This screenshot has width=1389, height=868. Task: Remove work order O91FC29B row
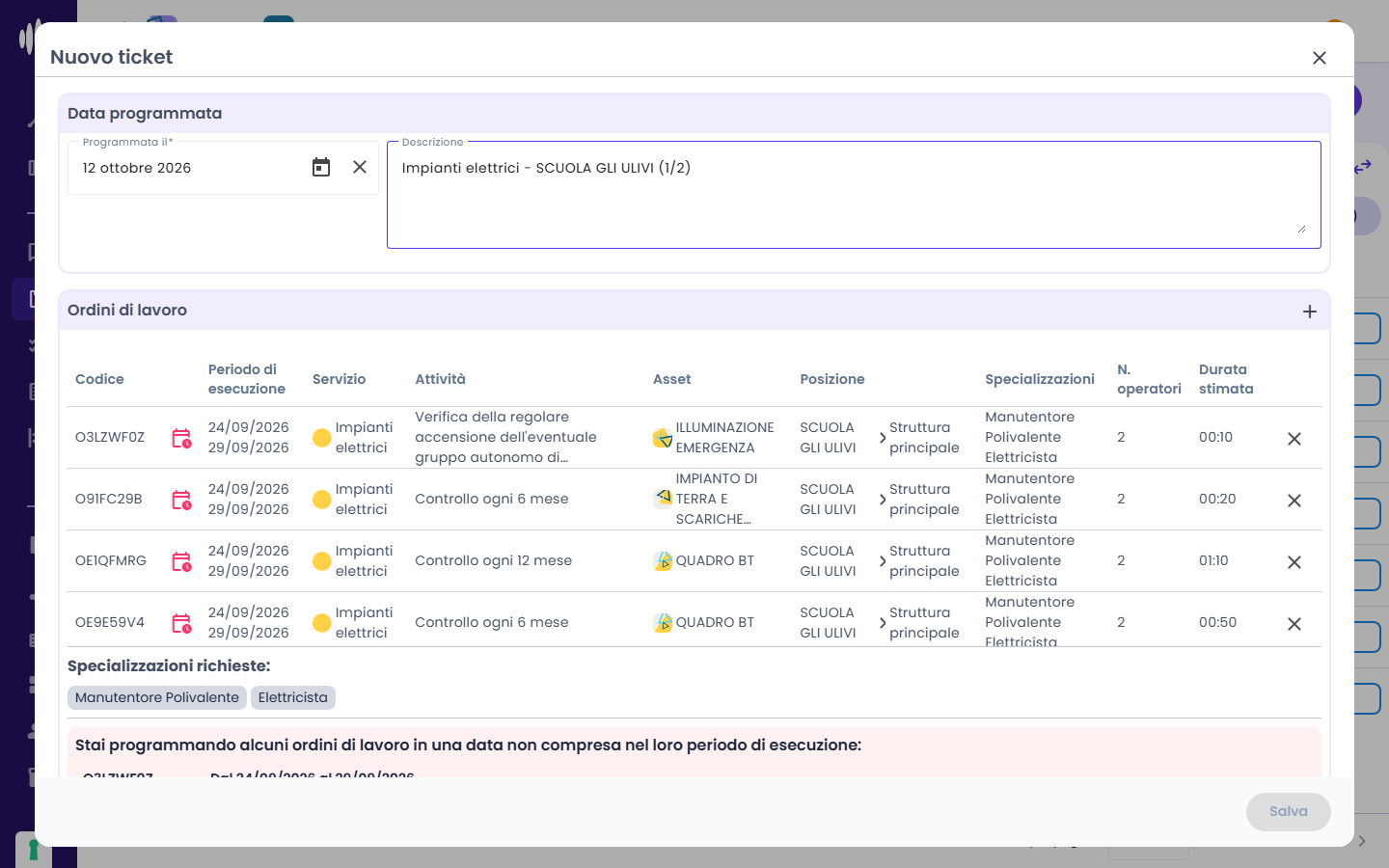(x=1294, y=501)
